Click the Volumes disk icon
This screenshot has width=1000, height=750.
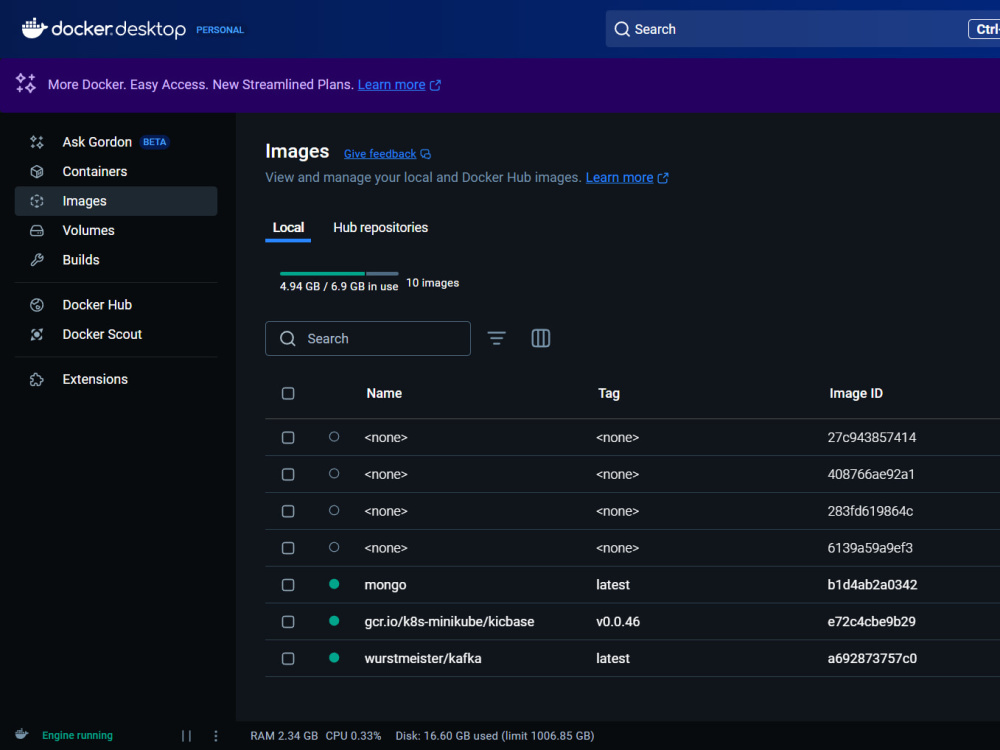(37, 230)
